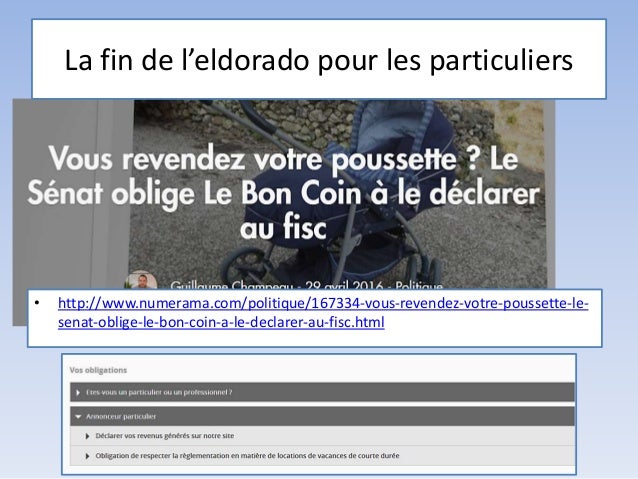Expand 'Obligation de respecter la règlementation' row
The image size is (638, 479).
(x=322, y=456)
